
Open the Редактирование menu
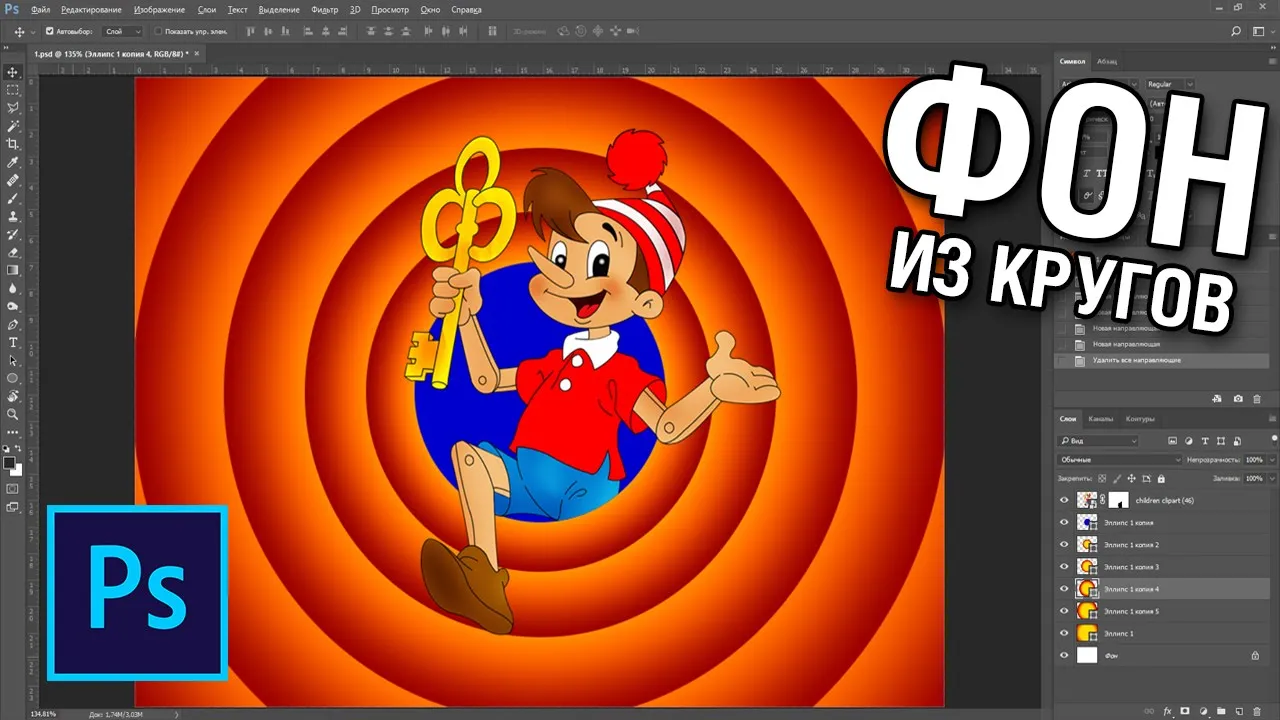click(93, 9)
